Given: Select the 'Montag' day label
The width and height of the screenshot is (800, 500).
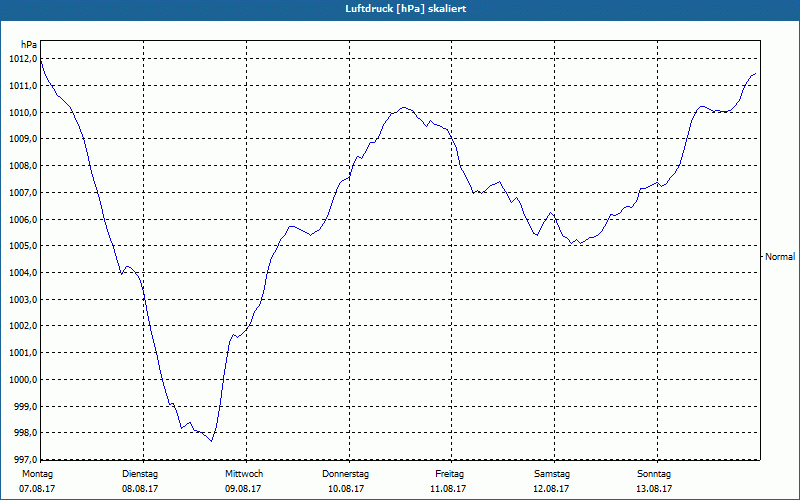Looking at the screenshot, I should (x=37, y=474).
